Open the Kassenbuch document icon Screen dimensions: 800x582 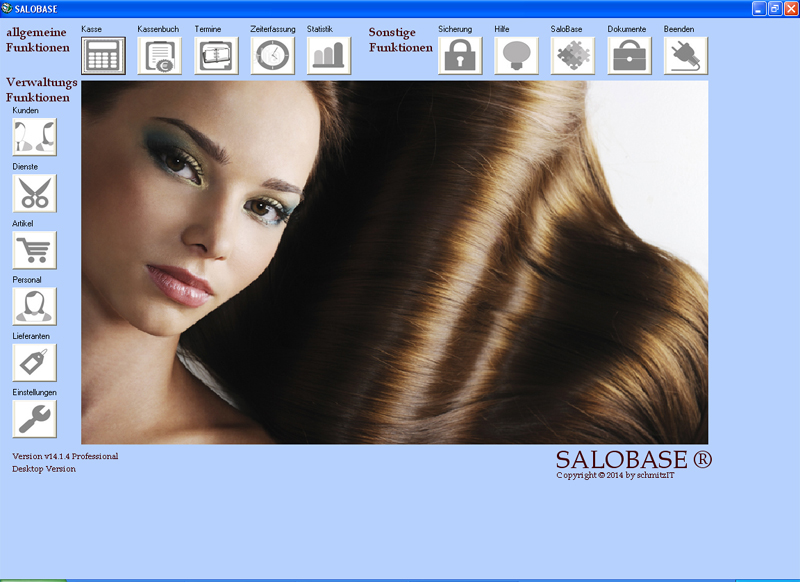click(x=160, y=56)
